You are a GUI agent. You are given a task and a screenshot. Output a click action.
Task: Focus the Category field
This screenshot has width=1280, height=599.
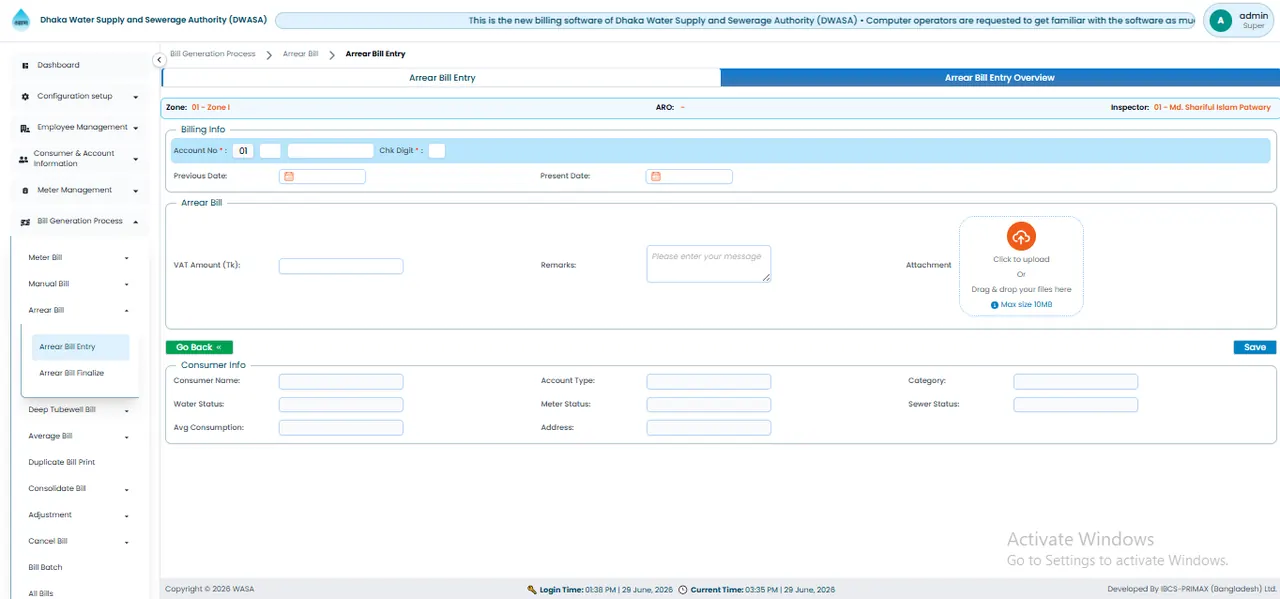(x=1076, y=381)
